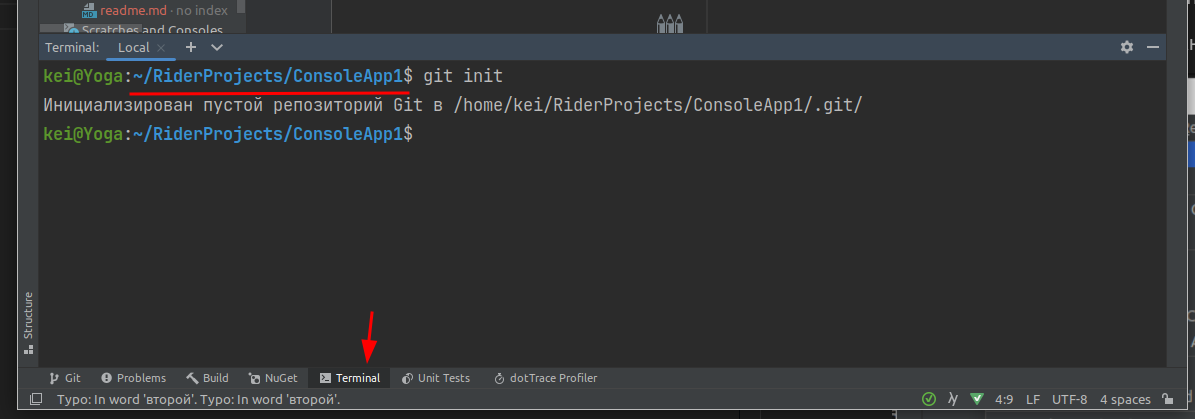
Task: Change LF line separator setting
Action: (1033, 400)
